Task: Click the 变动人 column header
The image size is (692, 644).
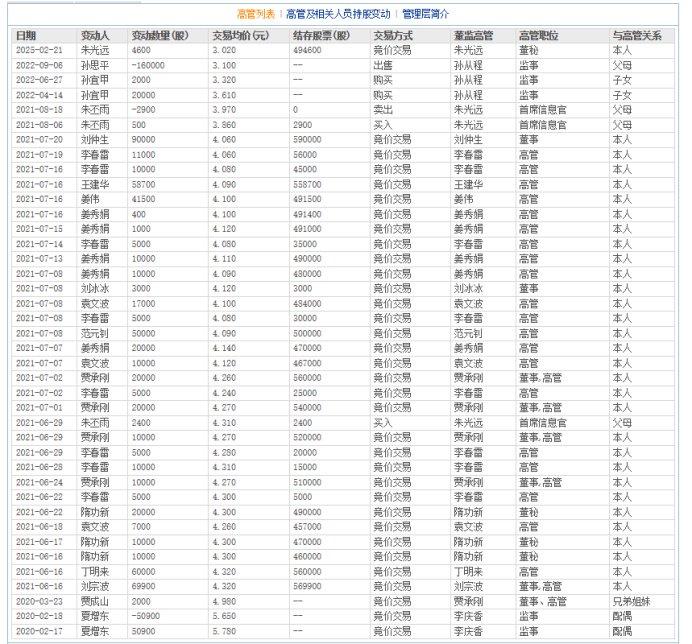Action: point(95,35)
